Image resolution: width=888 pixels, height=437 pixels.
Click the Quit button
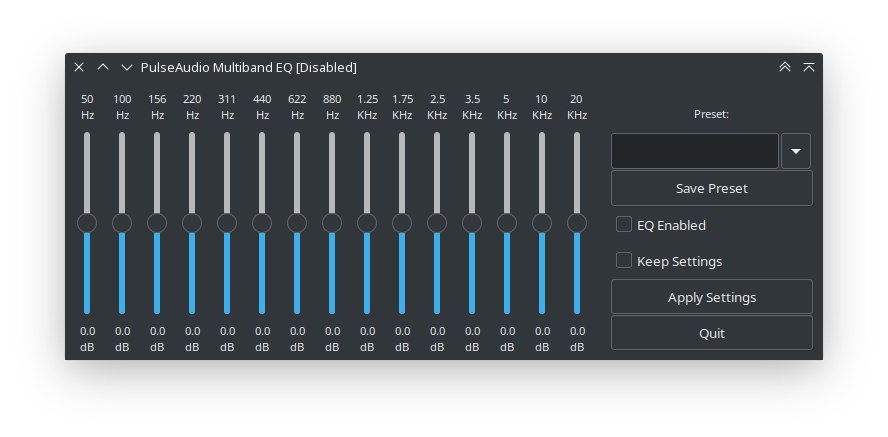(x=711, y=333)
